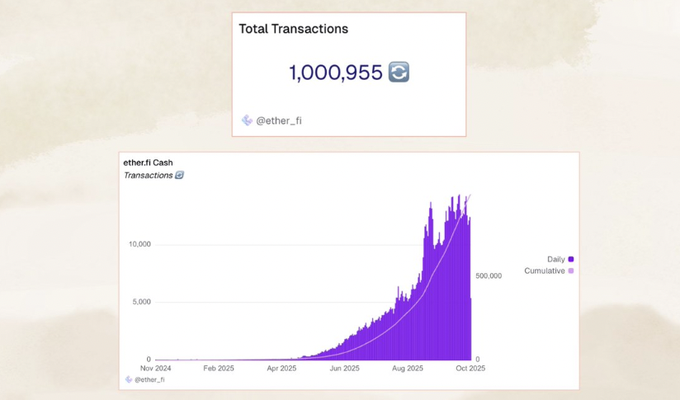Click the Nov 2024 x-axis label
Viewport: 680px width, 400px height.
154,367
